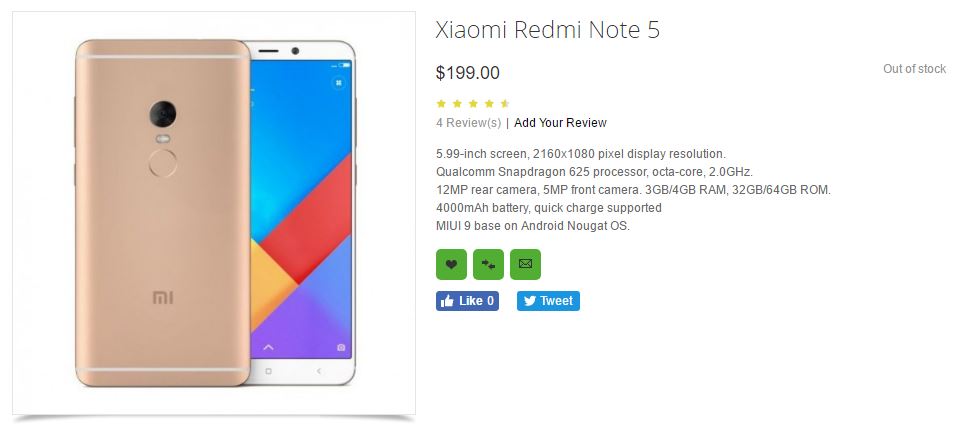Click the Add Your Review link
This screenshot has height=431, width=967.
560,123
